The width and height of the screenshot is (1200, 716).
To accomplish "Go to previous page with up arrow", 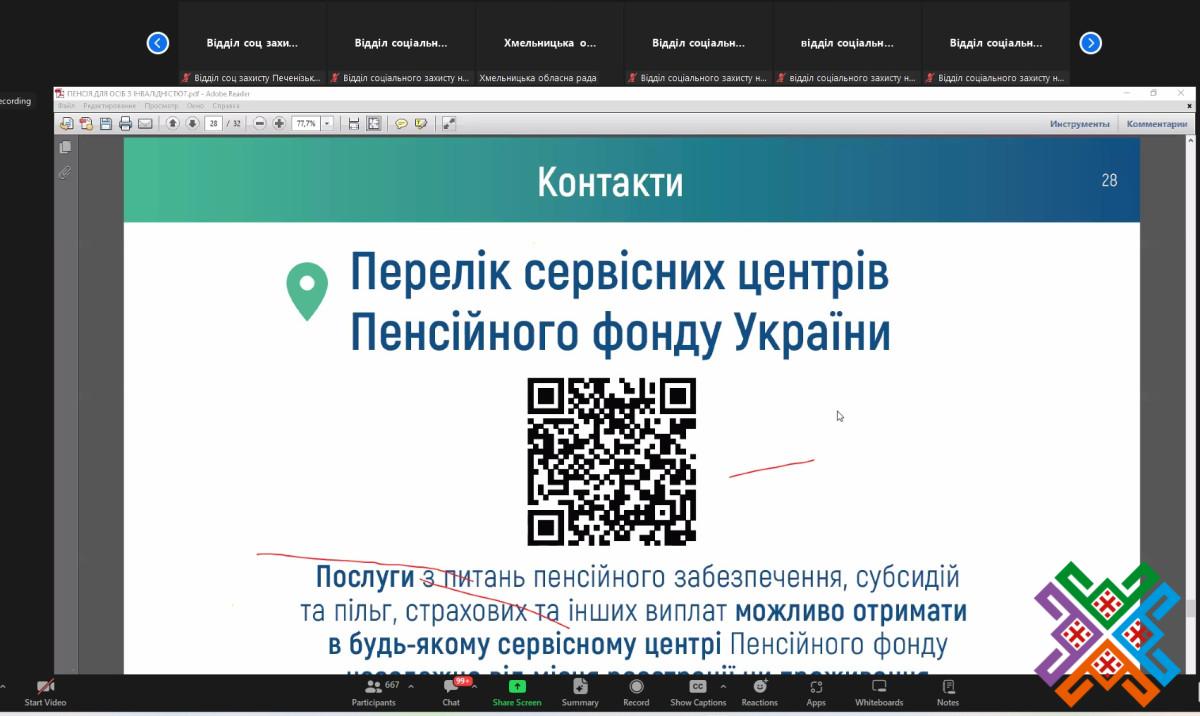I will click(x=172, y=123).
